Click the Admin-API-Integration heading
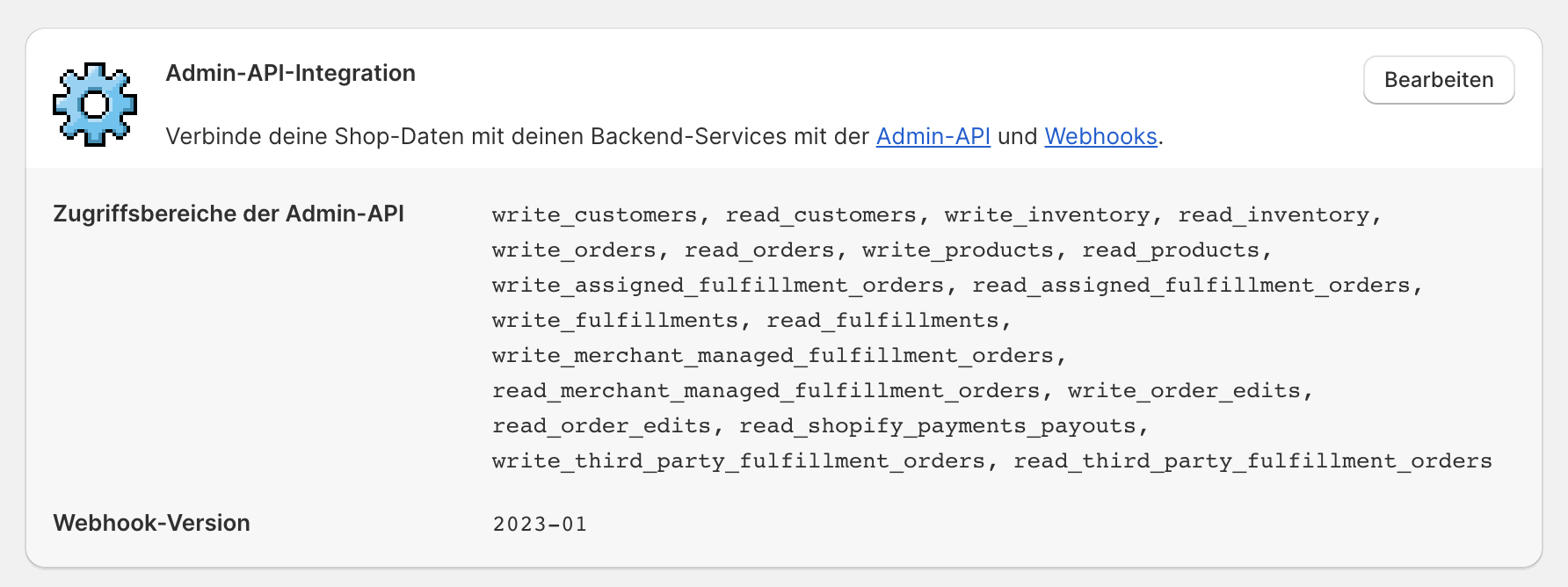The image size is (1568, 587). pyautogui.click(x=291, y=73)
